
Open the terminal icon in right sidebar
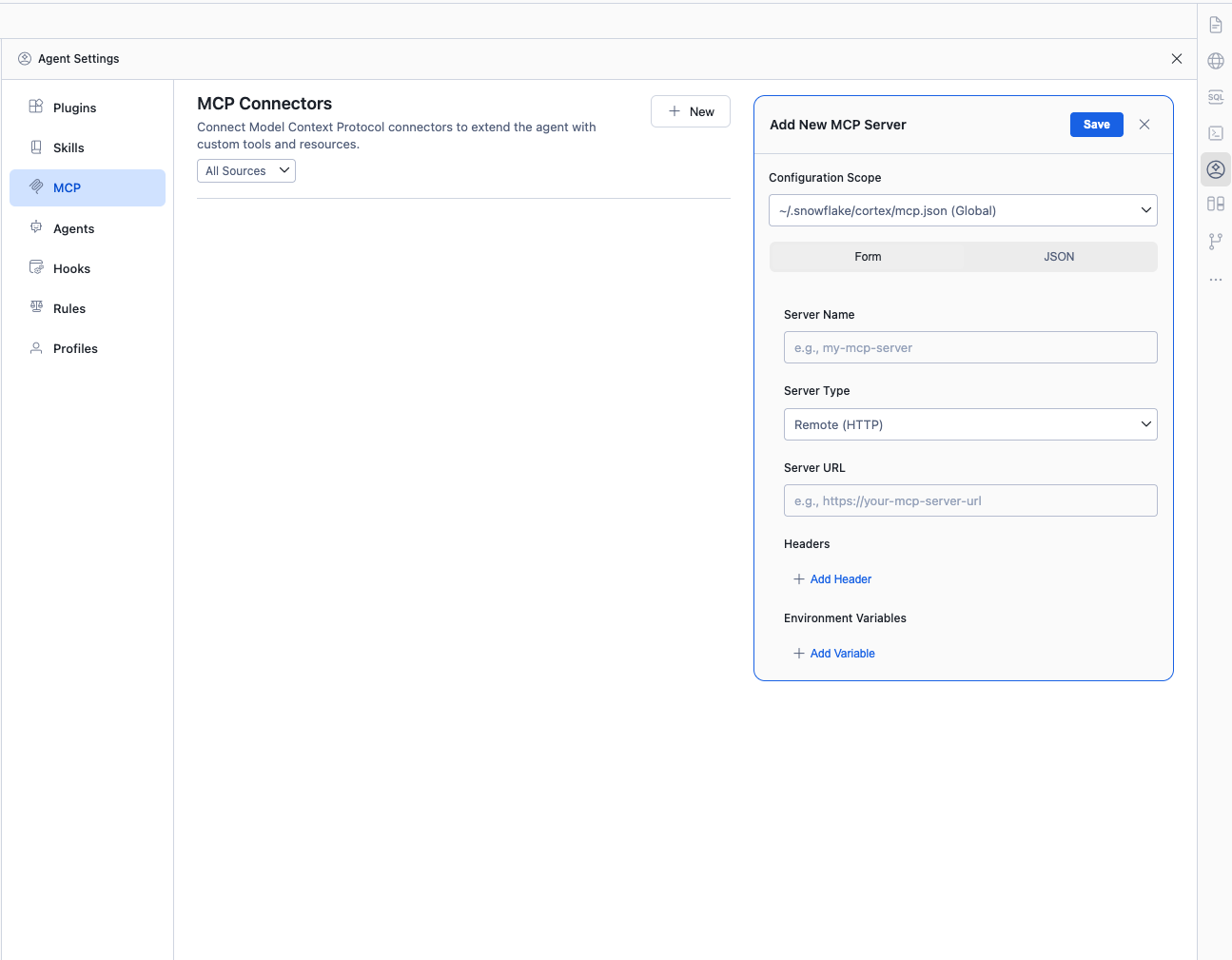[1216, 133]
